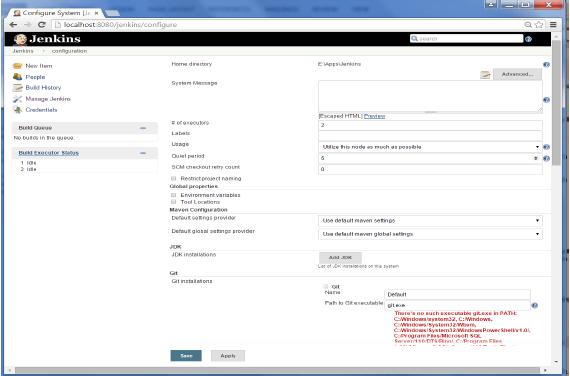Click the New Item icon in sidebar
The width and height of the screenshot is (570, 376).
pyautogui.click(x=17, y=66)
